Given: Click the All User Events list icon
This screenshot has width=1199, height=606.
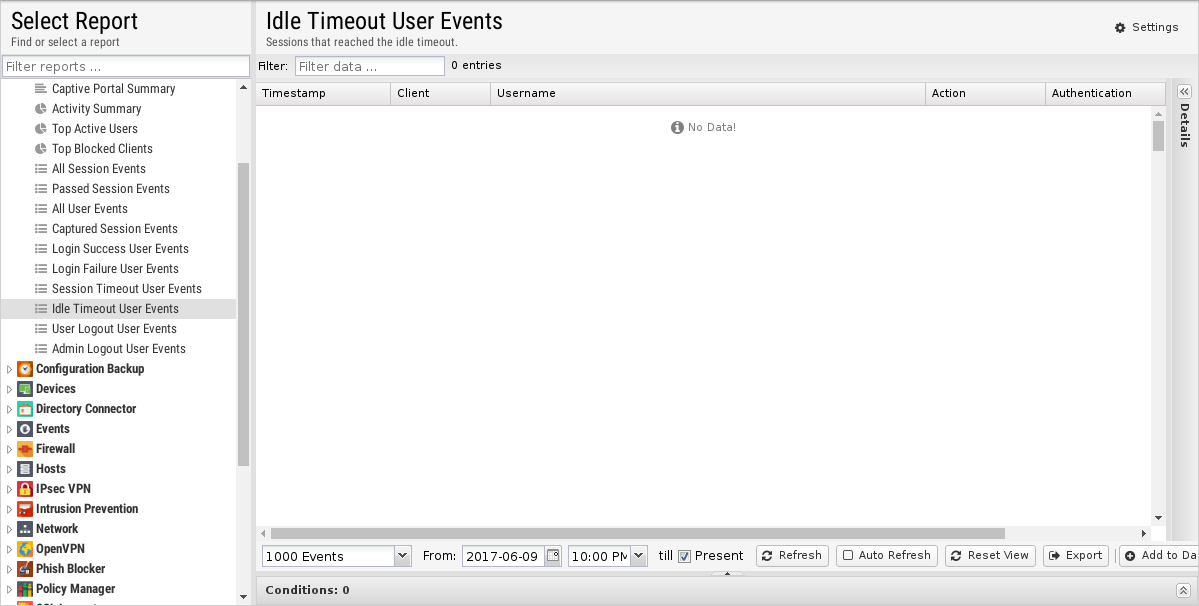Looking at the screenshot, I should 41,209.
